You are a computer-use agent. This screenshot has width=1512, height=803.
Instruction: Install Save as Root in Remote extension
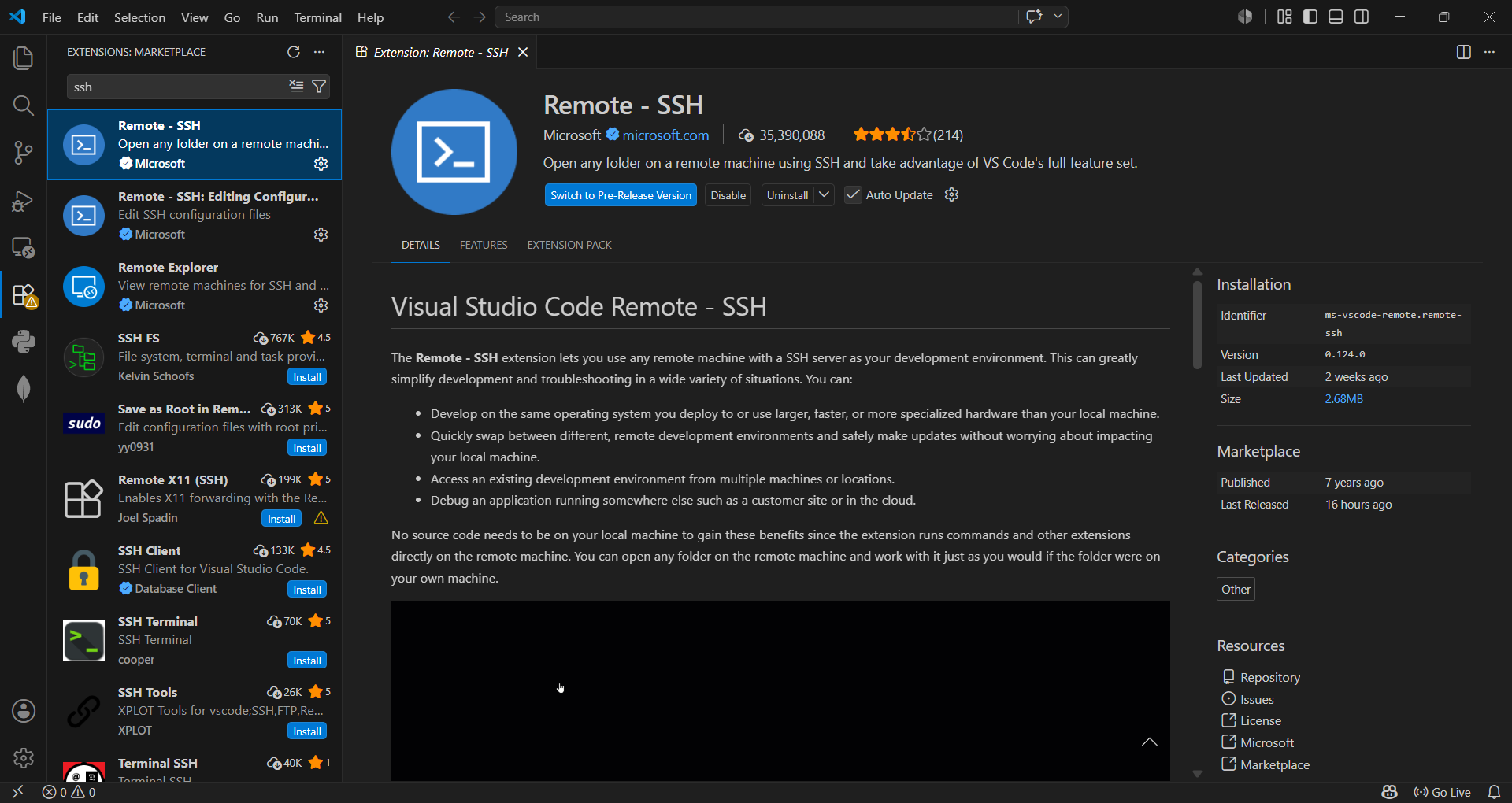[307, 448]
